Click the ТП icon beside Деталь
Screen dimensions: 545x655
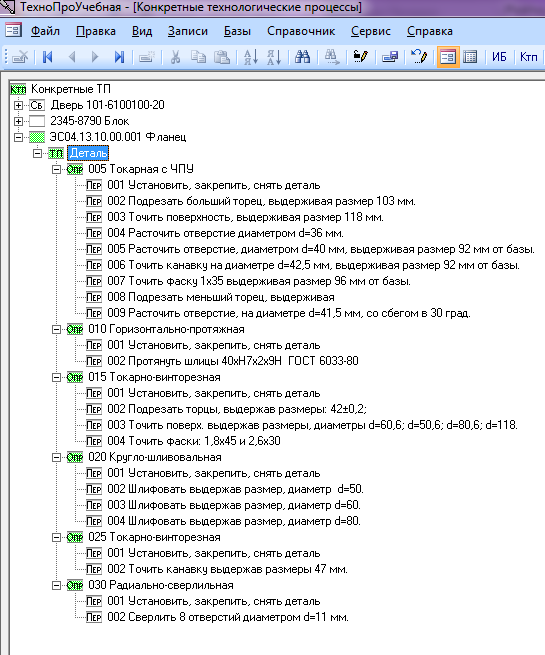click(x=56, y=153)
